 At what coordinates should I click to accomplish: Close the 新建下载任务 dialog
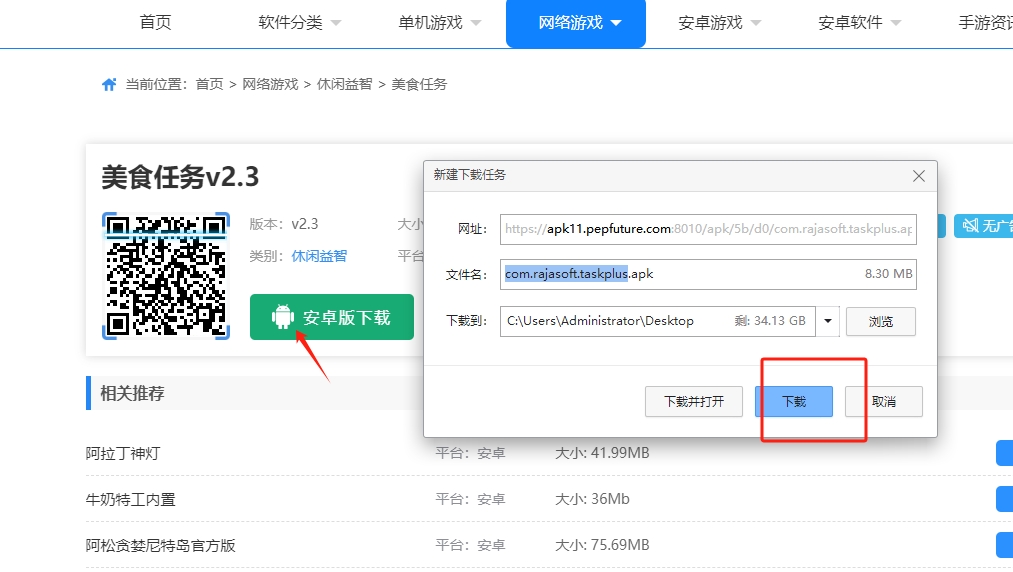919,175
